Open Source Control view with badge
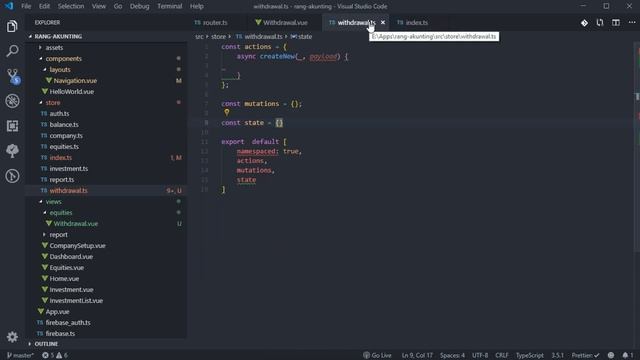640x360 pixels. (13, 76)
